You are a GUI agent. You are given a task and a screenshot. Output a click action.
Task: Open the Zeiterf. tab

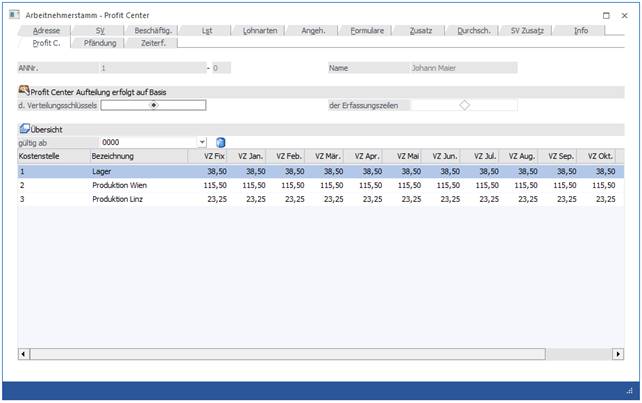click(x=152, y=43)
